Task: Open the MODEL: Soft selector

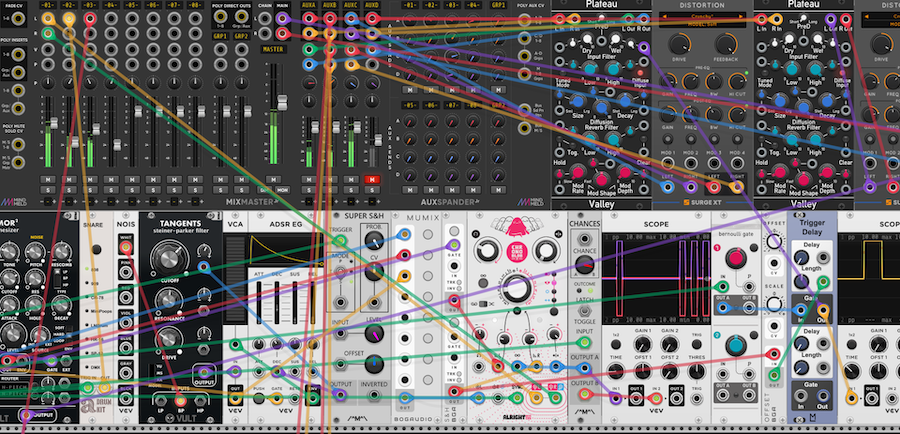Action: (703, 24)
